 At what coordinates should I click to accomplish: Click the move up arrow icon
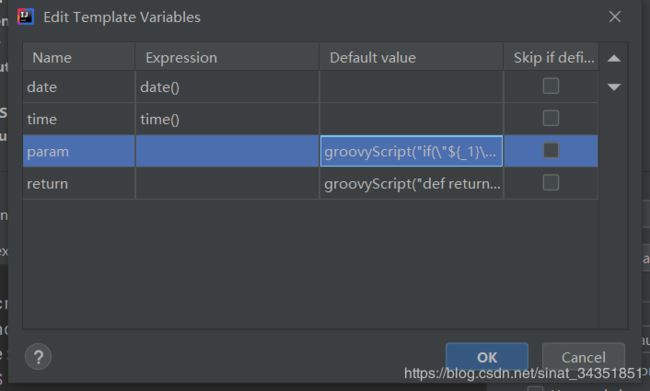(x=614, y=58)
